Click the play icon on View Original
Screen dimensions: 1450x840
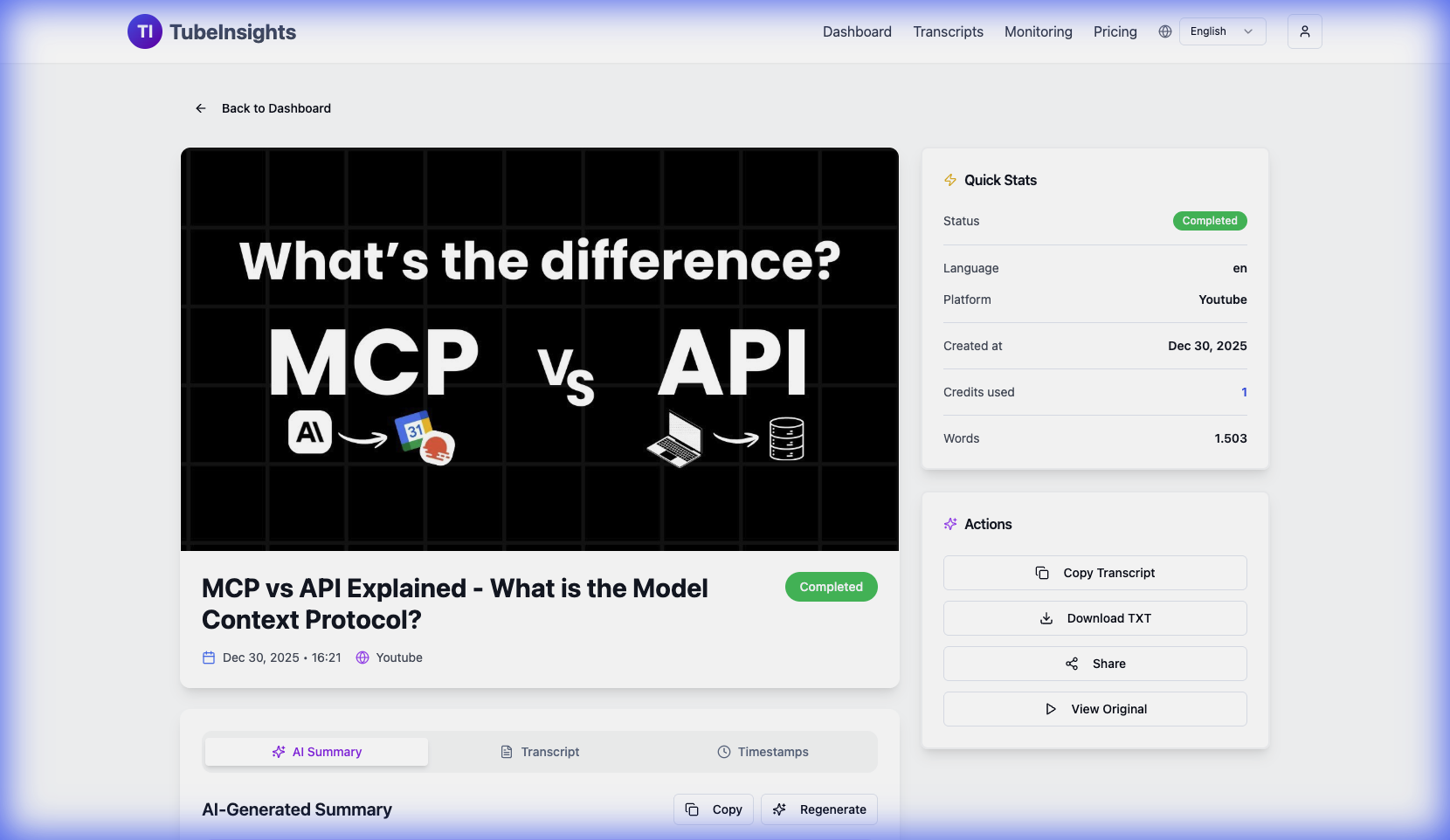[x=1051, y=709]
